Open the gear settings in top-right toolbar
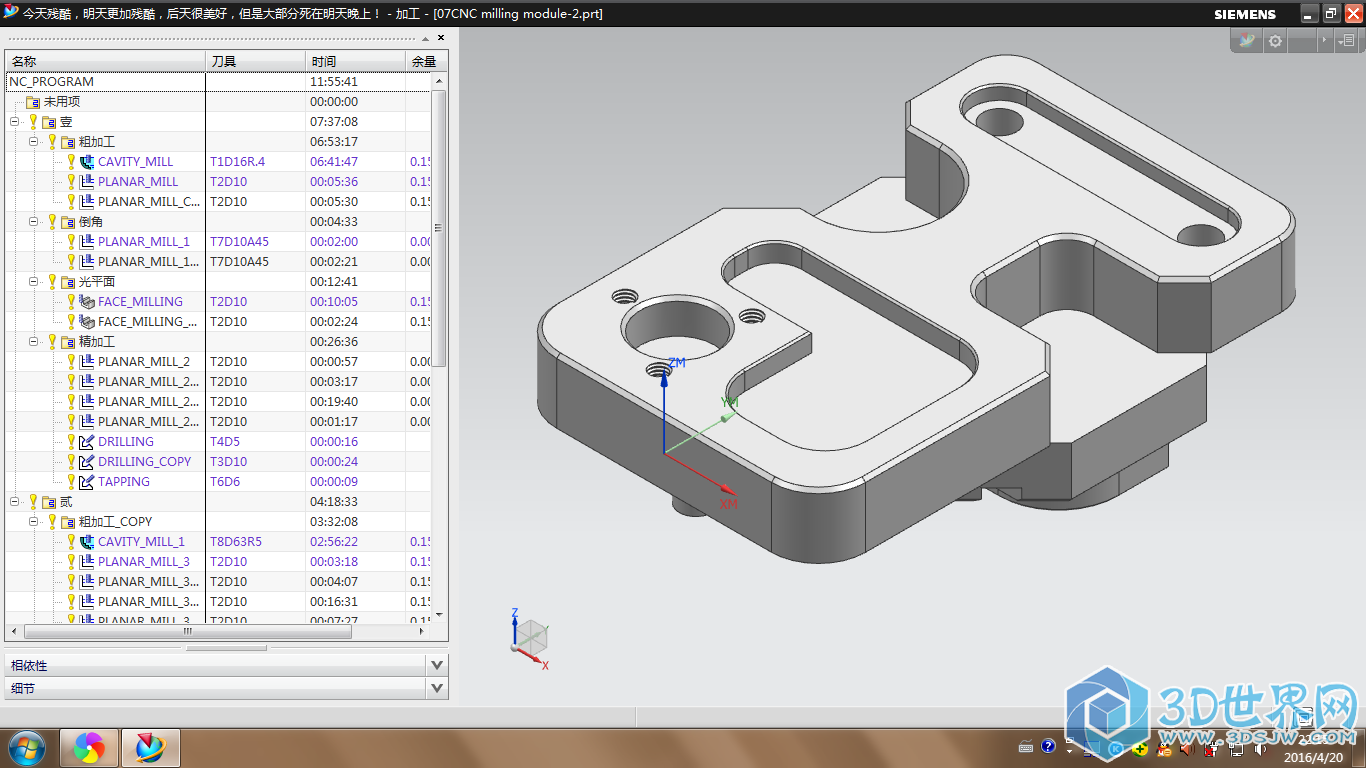The width and height of the screenshot is (1366, 768). click(x=1275, y=41)
